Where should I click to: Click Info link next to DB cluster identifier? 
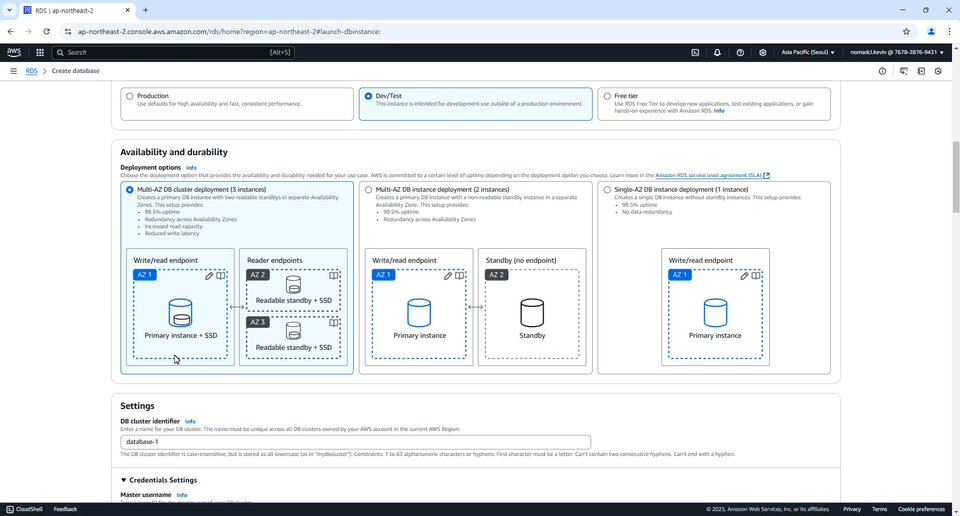(190, 422)
